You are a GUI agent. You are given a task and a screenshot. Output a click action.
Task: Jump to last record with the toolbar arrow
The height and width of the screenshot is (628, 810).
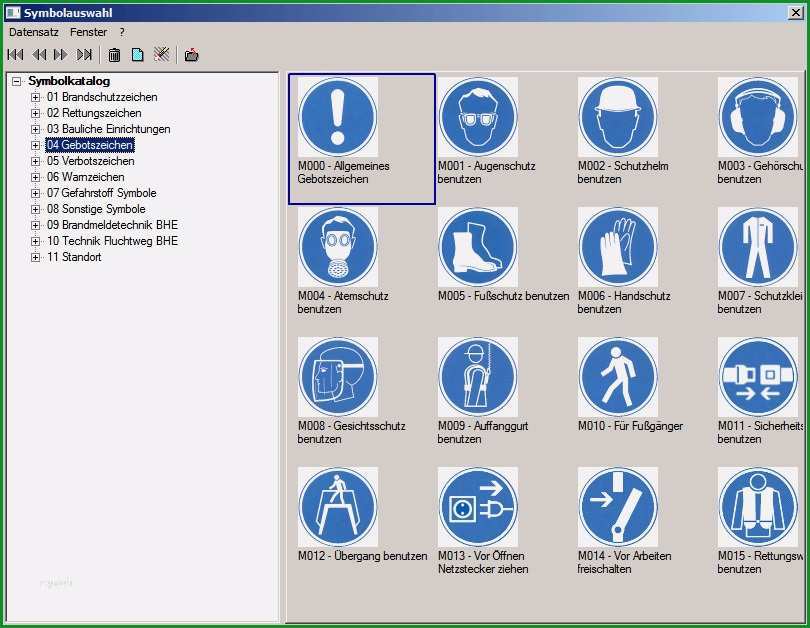(x=84, y=55)
